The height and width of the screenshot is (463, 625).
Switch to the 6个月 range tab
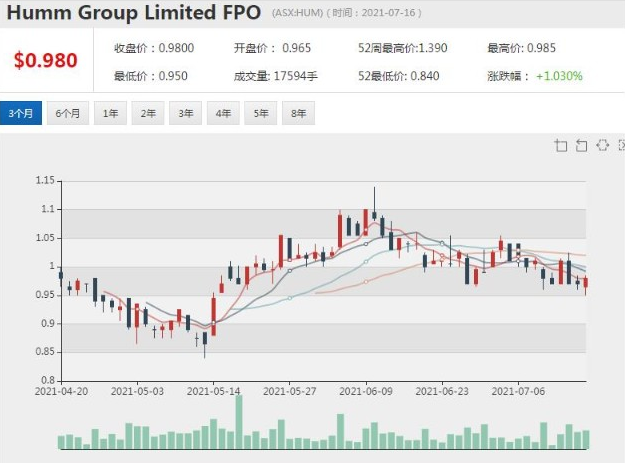click(x=69, y=114)
